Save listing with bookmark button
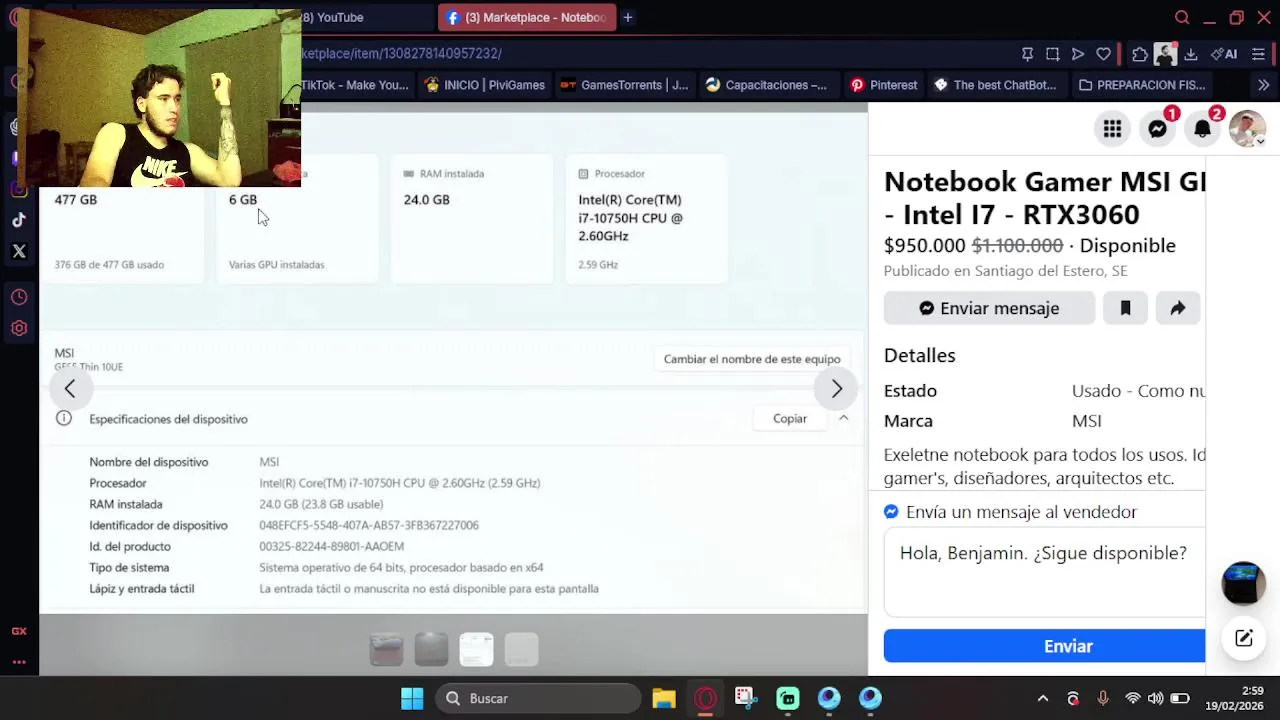This screenshot has height=720, width=1280. click(1125, 308)
